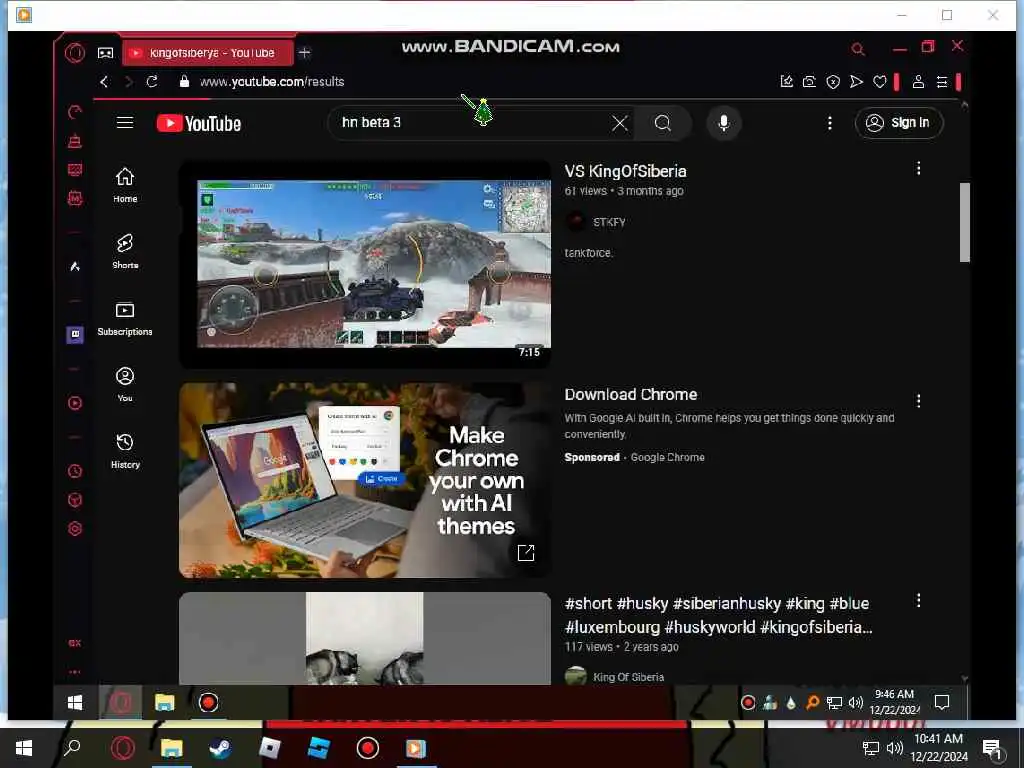The width and height of the screenshot is (1024, 768).
Task: Open the Shorts section
Action: pyautogui.click(x=125, y=251)
